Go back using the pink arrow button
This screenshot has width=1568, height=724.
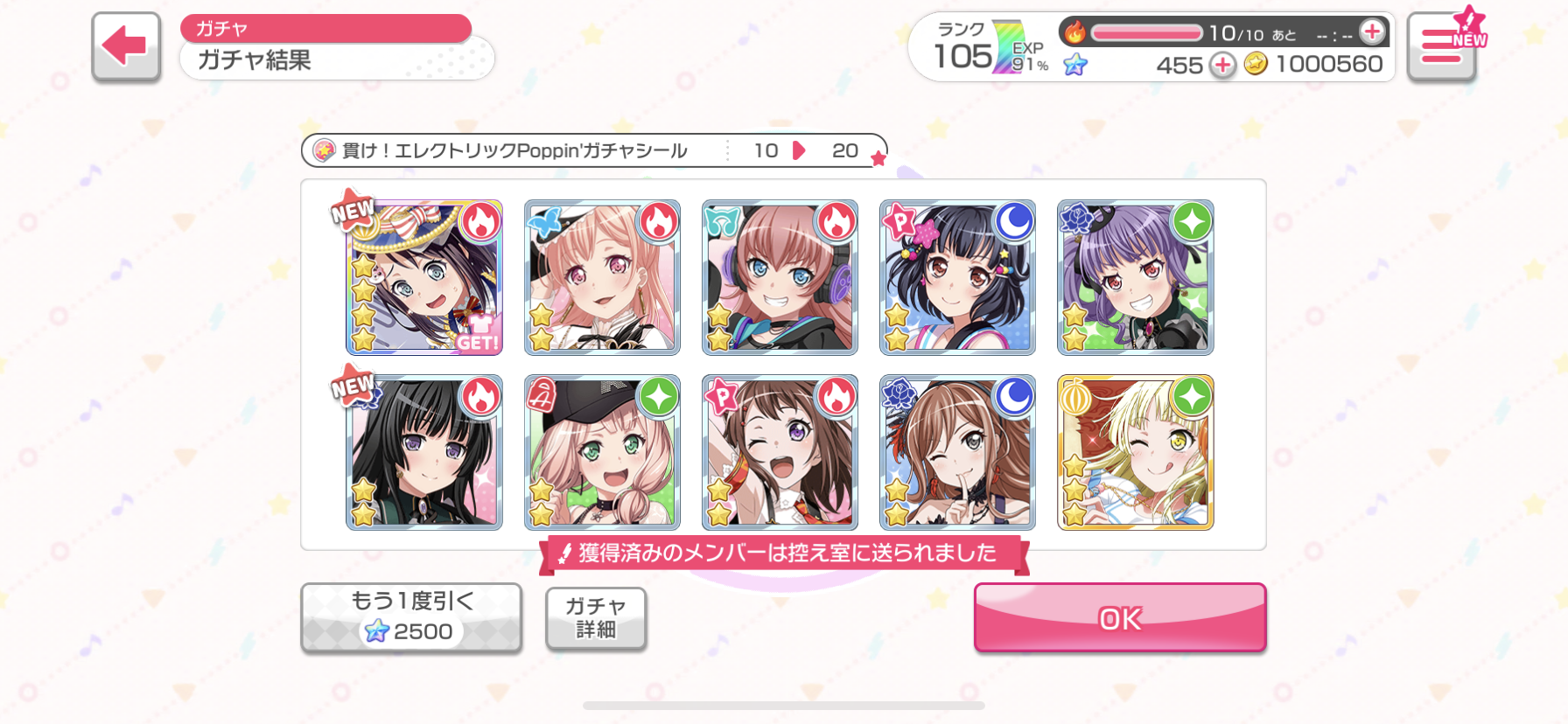126,47
